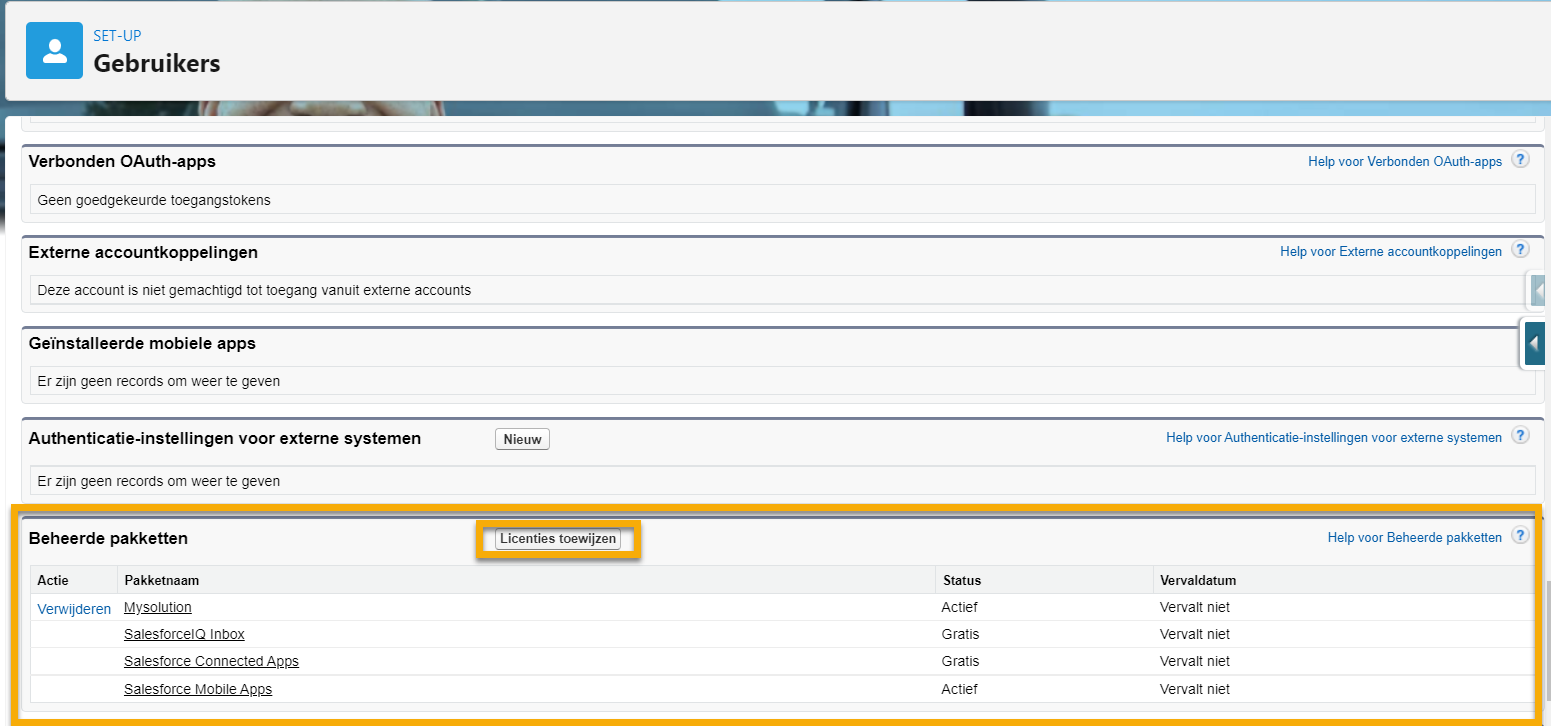This screenshot has height=726, width=1551.
Task: Click the Actie column header
Action: (x=53, y=580)
